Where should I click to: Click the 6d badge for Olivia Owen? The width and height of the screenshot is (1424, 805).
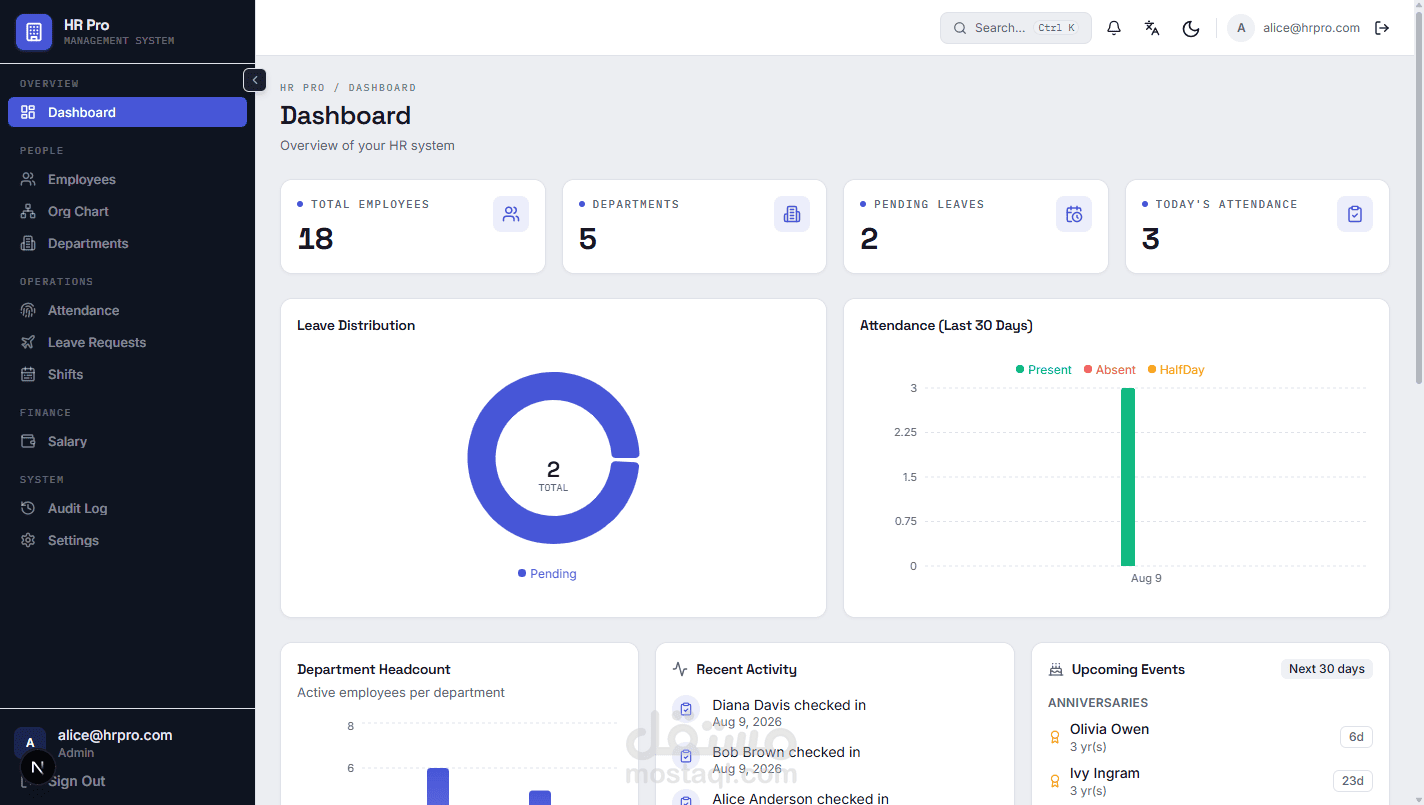[x=1356, y=737]
